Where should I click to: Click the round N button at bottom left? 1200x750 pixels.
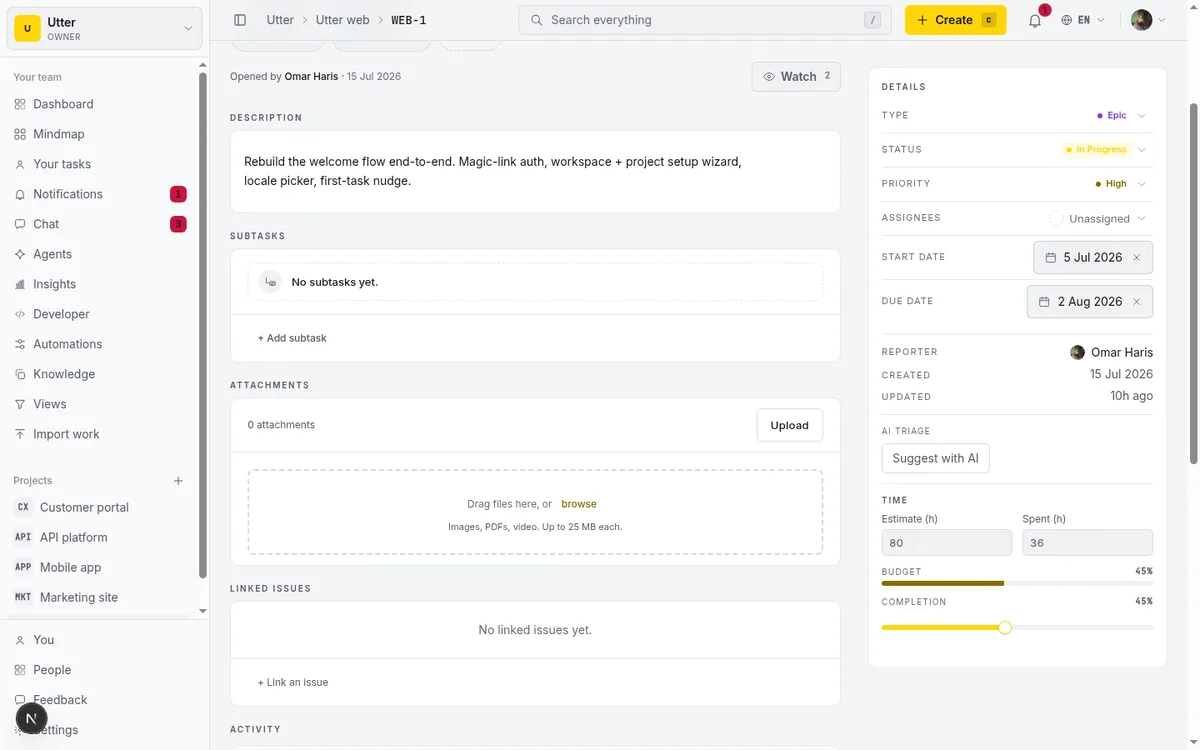pyautogui.click(x=32, y=718)
